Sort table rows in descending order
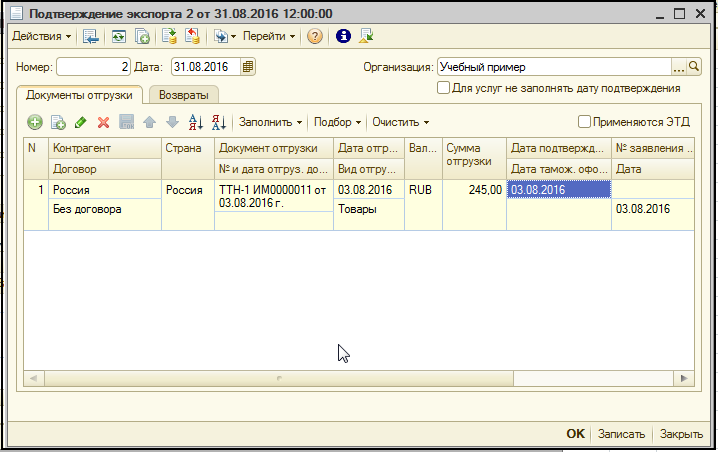718x452 pixels. [218, 122]
